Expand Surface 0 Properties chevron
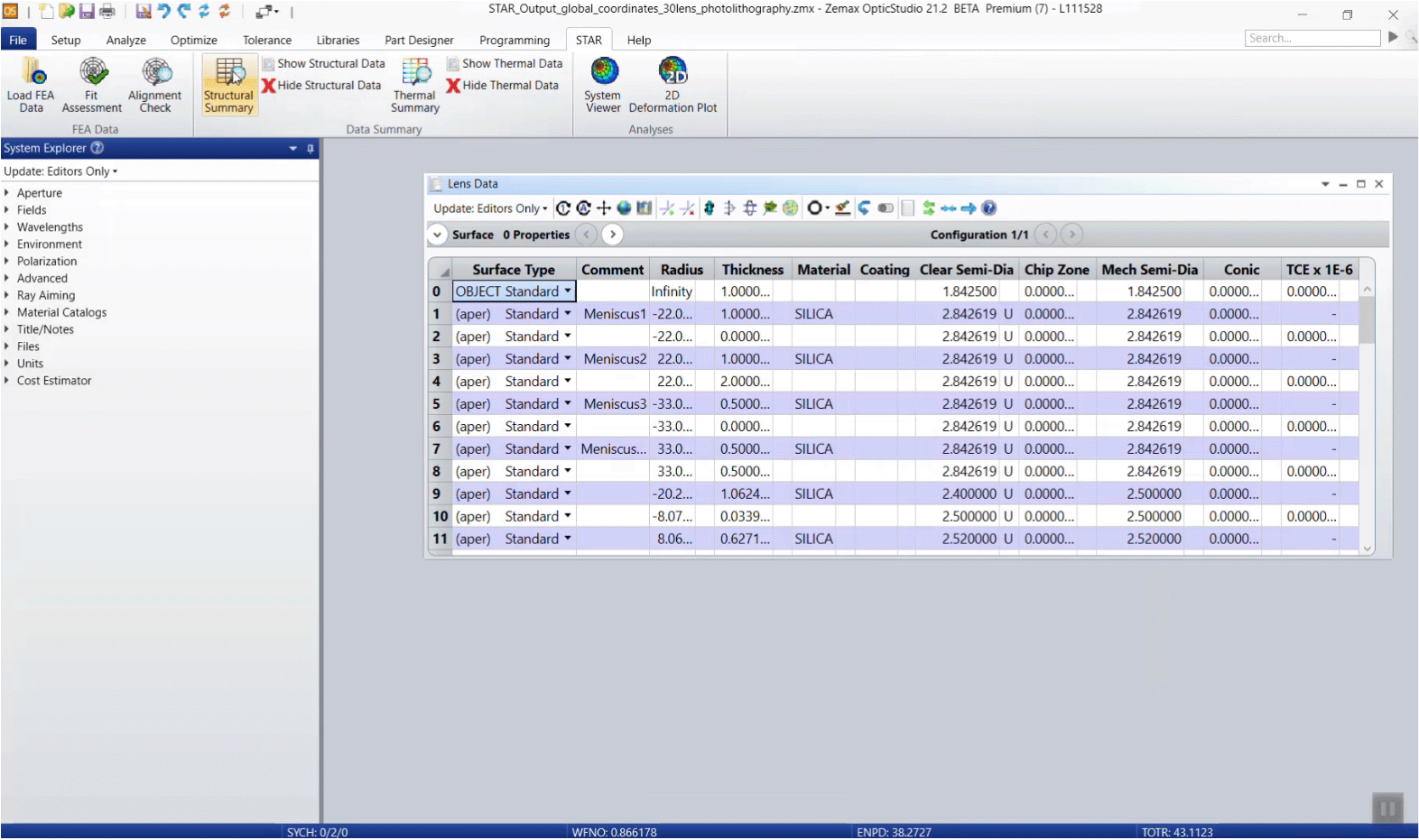 (438, 235)
